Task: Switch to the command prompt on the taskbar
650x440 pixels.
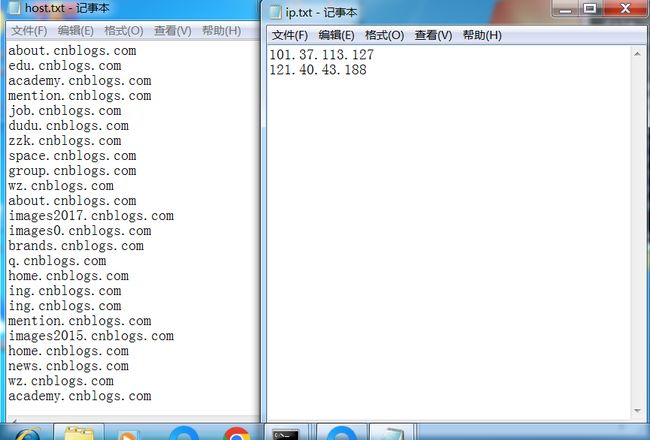Action: [285, 434]
